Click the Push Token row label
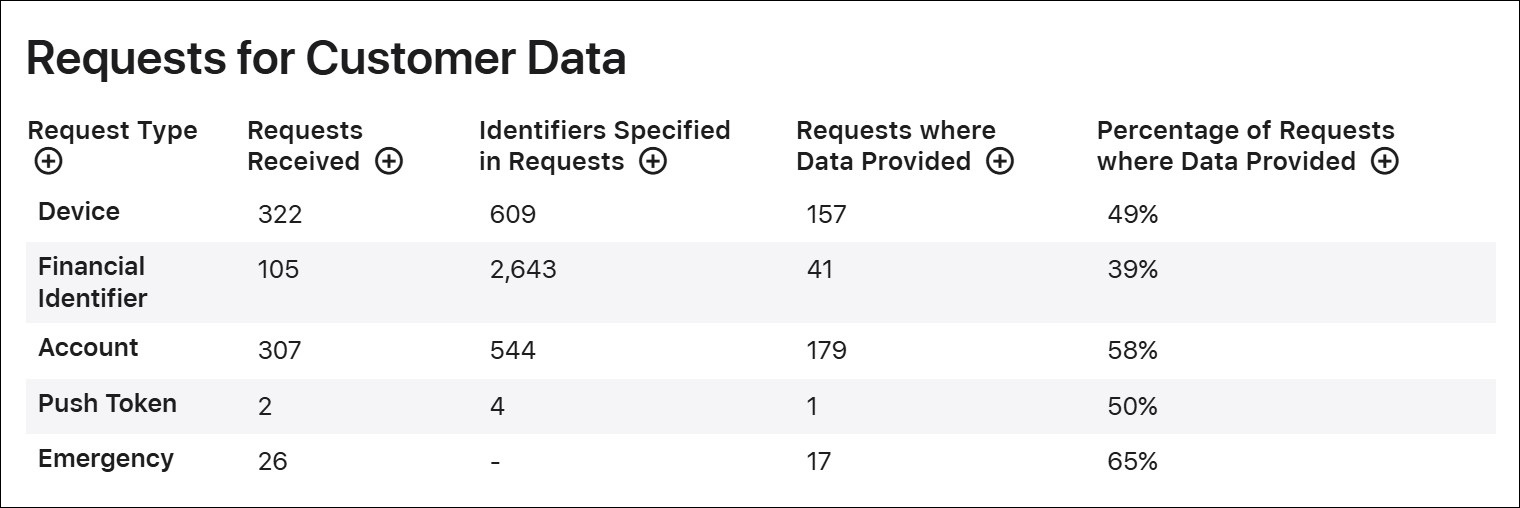The height and width of the screenshot is (508, 1520). pos(107,404)
